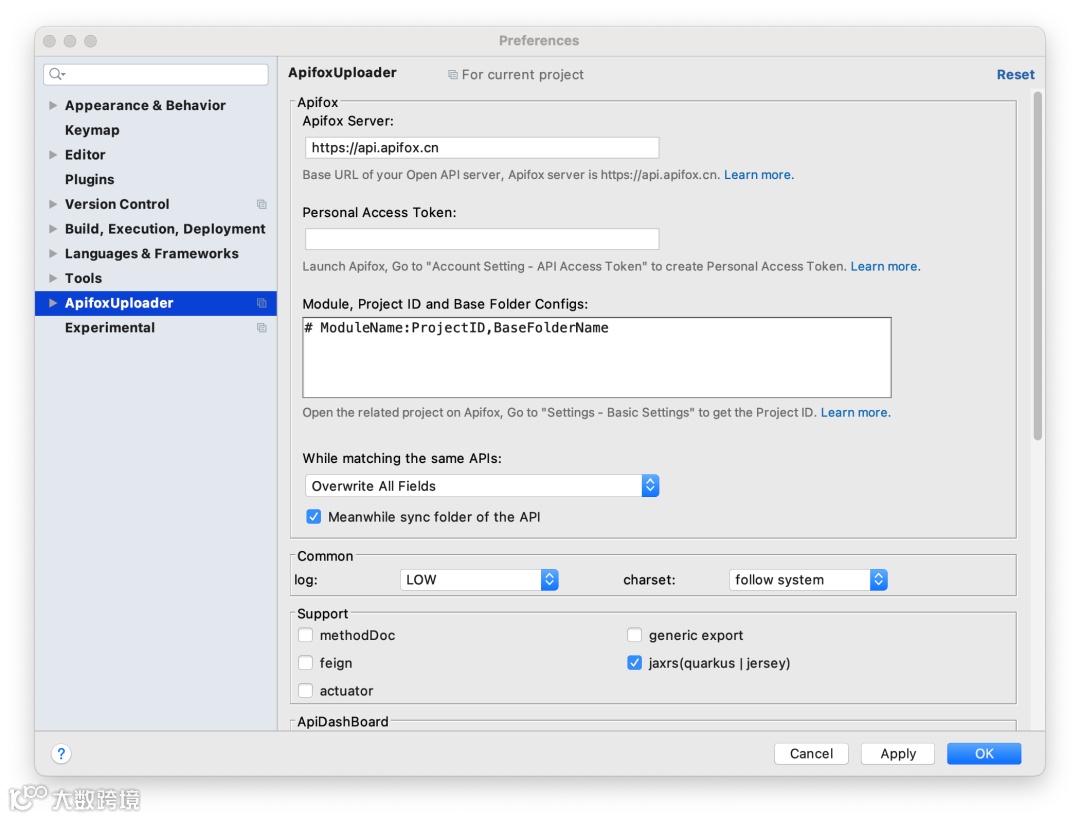Select Keymap in the settings sidebar
The height and width of the screenshot is (819, 1080).
click(x=92, y=130)
